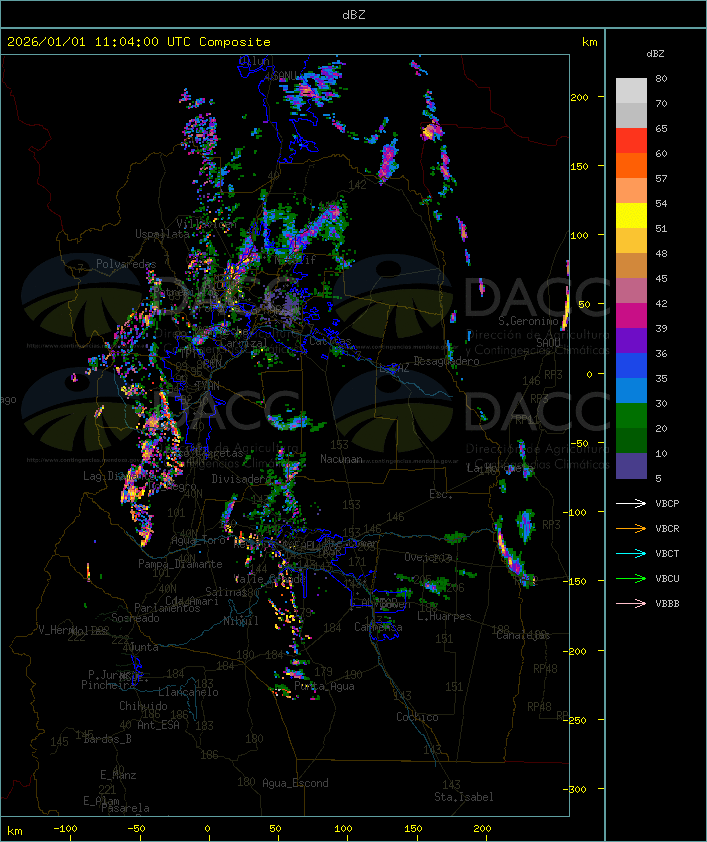Click the Parlamentos place label
Image resolution: width=707 pixels, height=842 pixels.
(x=167, y=608)
